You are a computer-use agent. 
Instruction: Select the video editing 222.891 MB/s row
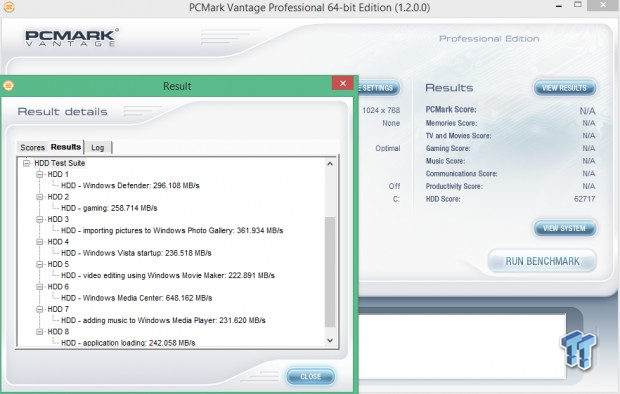(x=168, y=276)
